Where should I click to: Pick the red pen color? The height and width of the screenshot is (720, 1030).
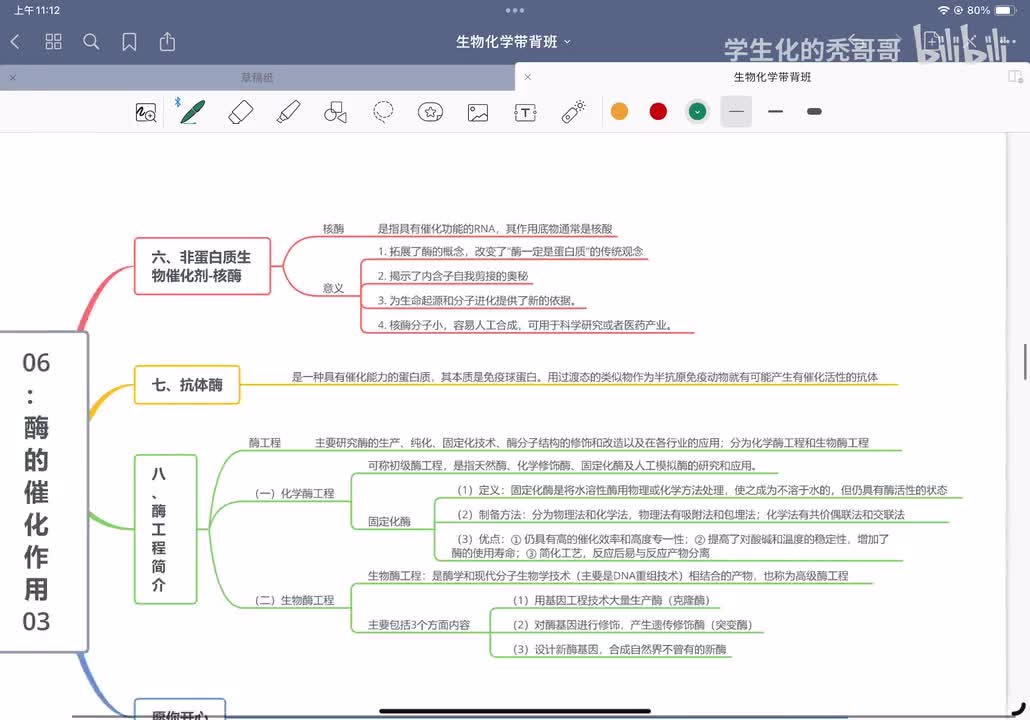pos(658,112)
